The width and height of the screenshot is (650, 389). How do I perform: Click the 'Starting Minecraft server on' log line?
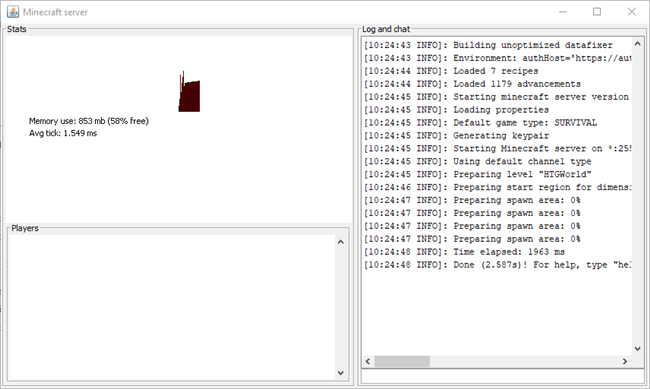pos(497,148)
